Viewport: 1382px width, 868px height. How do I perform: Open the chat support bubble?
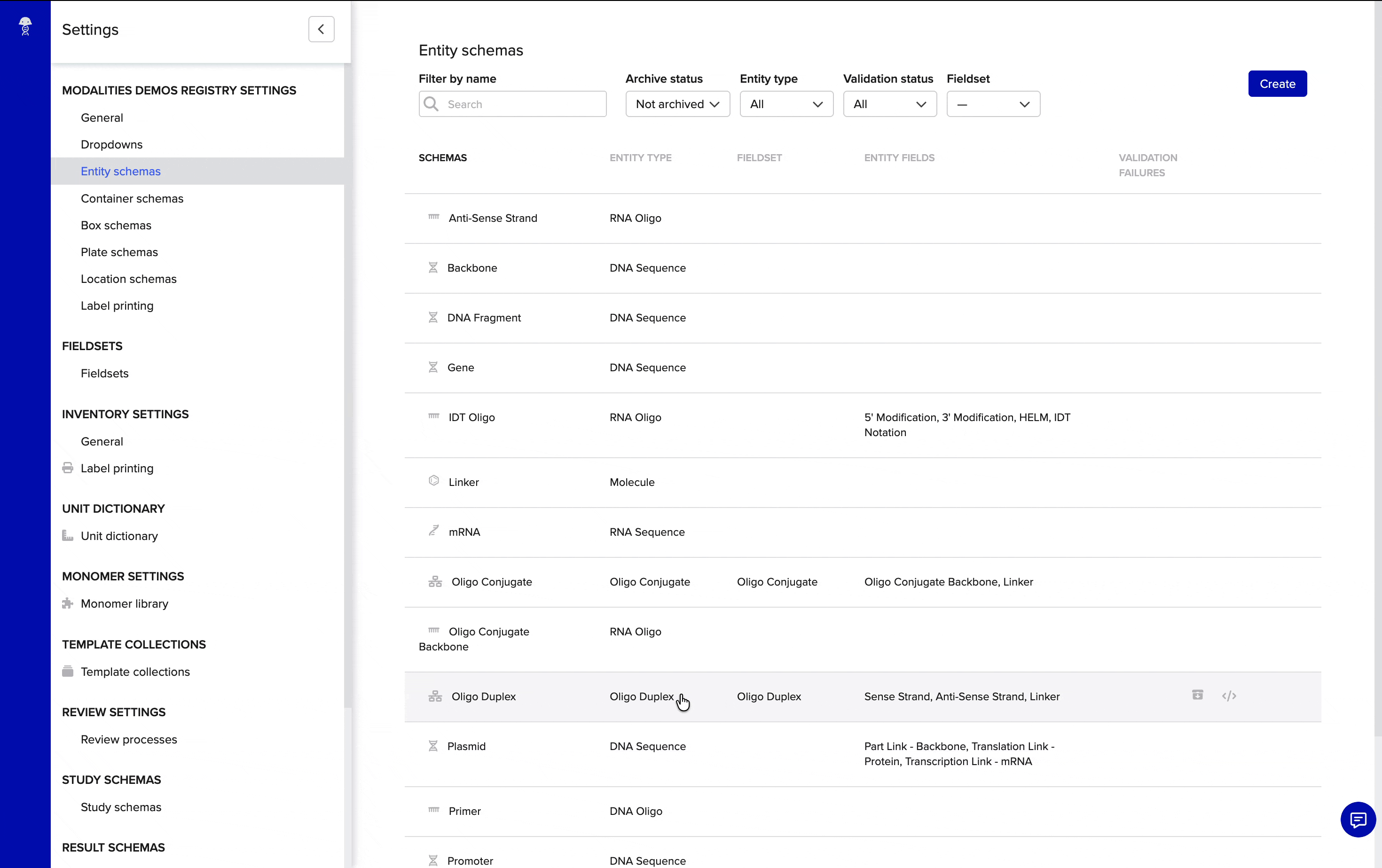point(1358,819)
